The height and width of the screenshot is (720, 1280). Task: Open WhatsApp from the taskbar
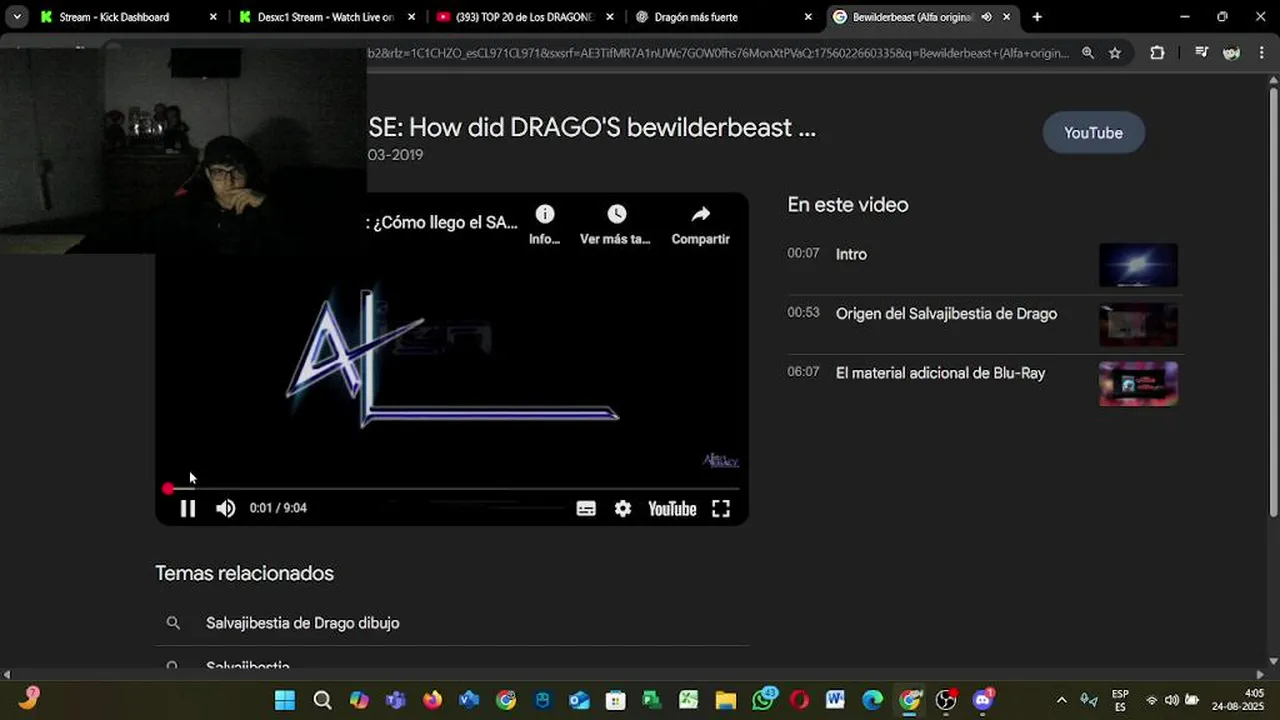pyautogui.click(x=763, y=700)
